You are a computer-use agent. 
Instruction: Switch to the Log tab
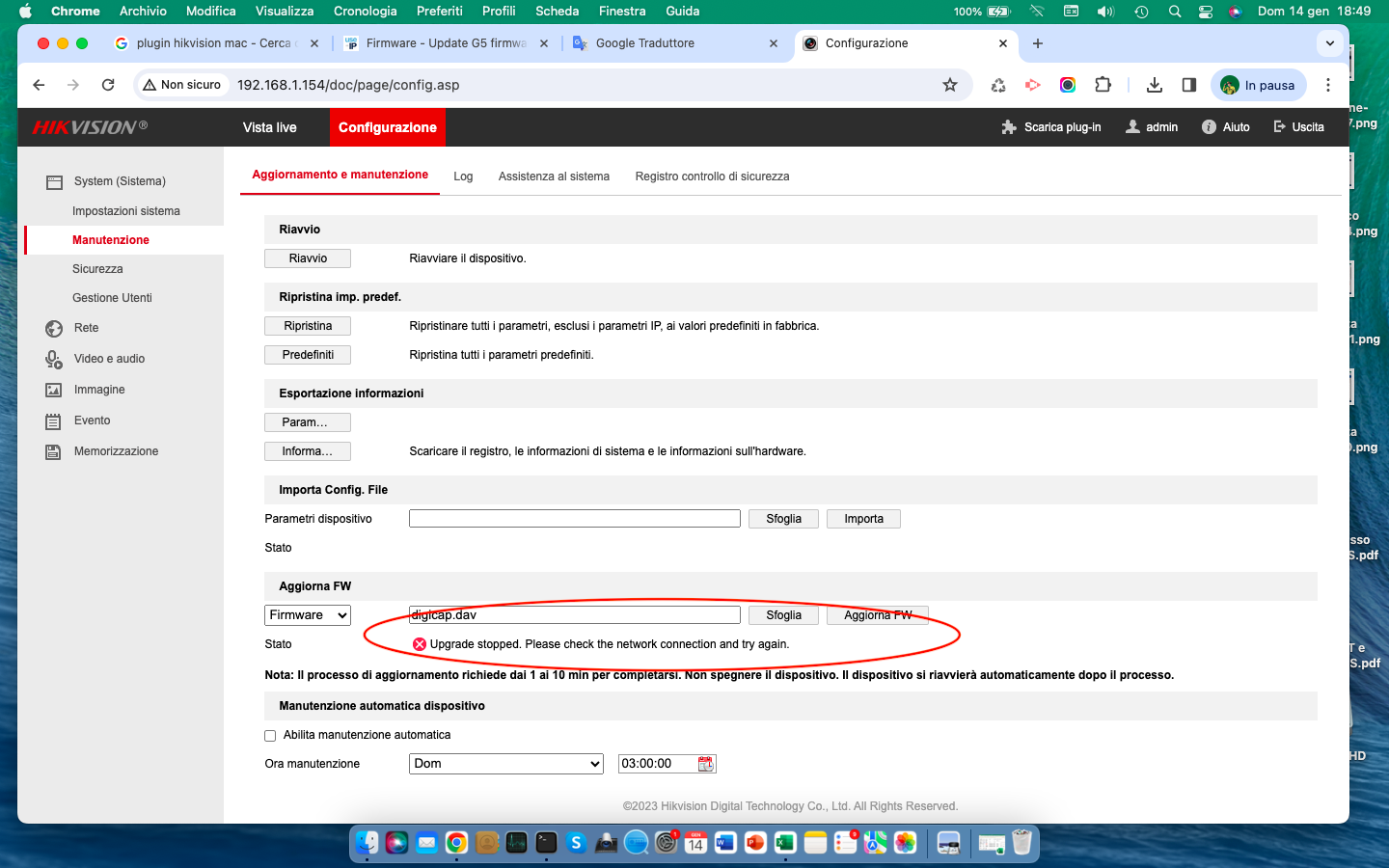[463, 176]
